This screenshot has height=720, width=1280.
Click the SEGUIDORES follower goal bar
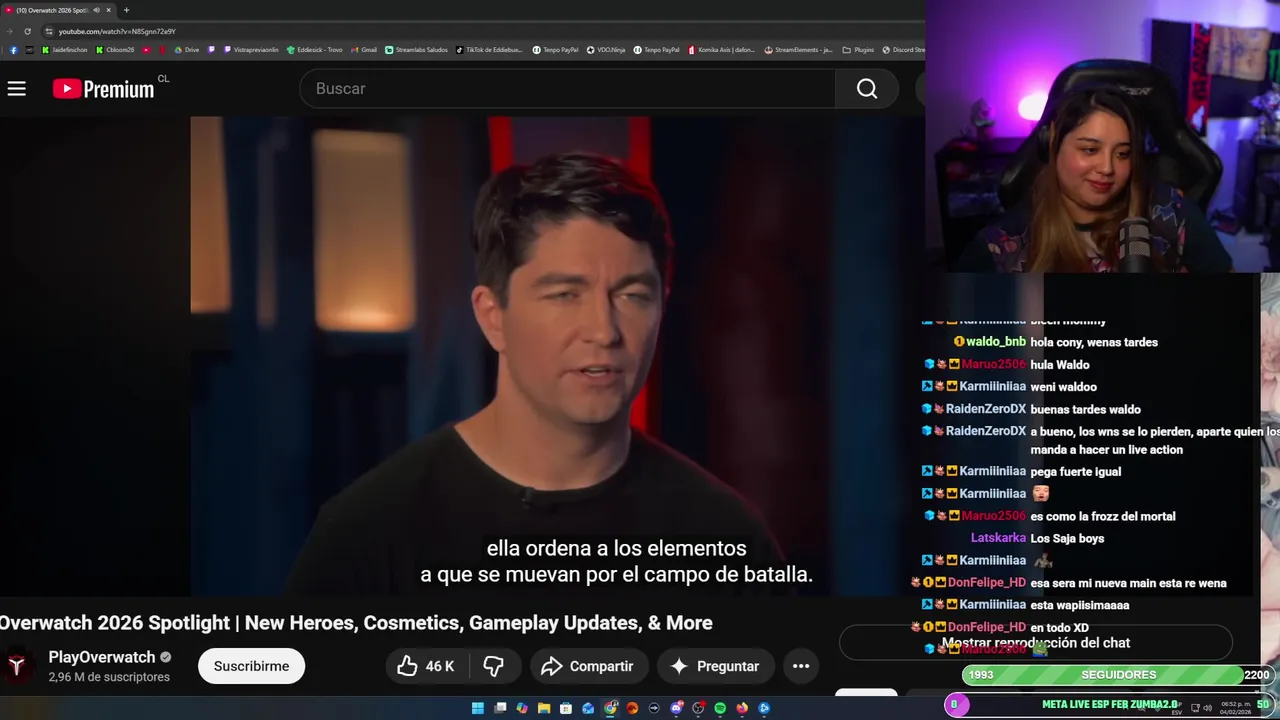[1118, 675]
